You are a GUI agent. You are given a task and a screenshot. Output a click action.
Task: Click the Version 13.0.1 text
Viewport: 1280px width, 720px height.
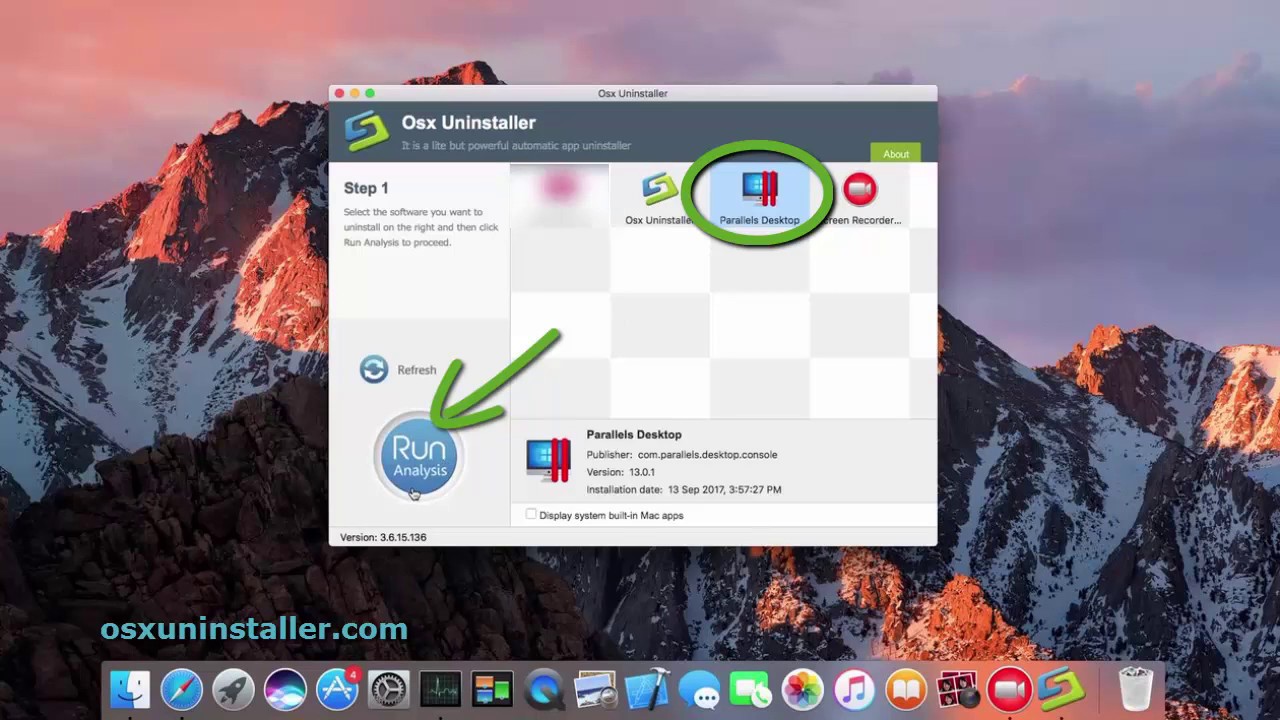click(x=620, y=472)
